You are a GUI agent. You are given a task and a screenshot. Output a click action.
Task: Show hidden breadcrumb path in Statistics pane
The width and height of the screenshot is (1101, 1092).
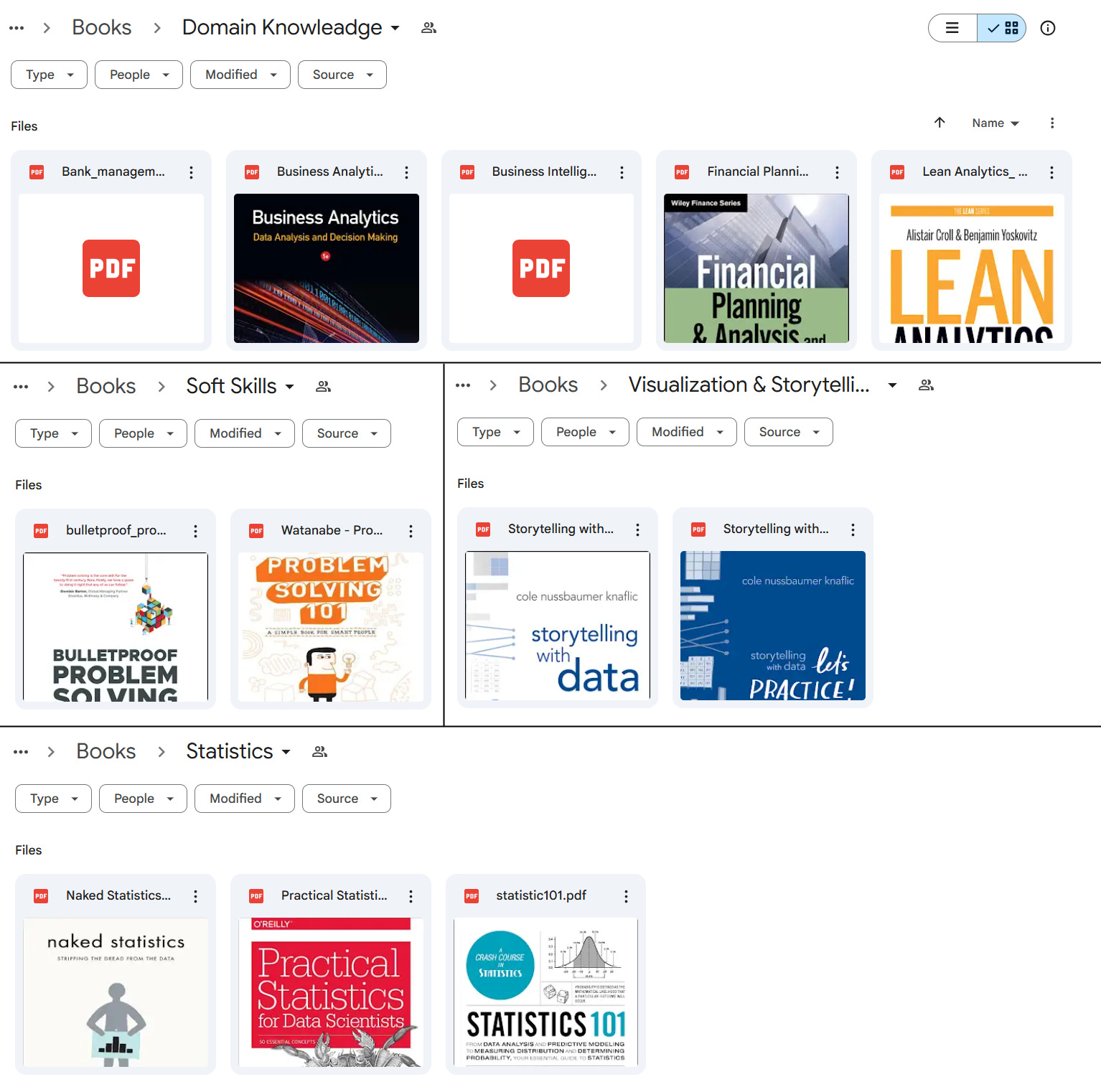tap(21, 752)
